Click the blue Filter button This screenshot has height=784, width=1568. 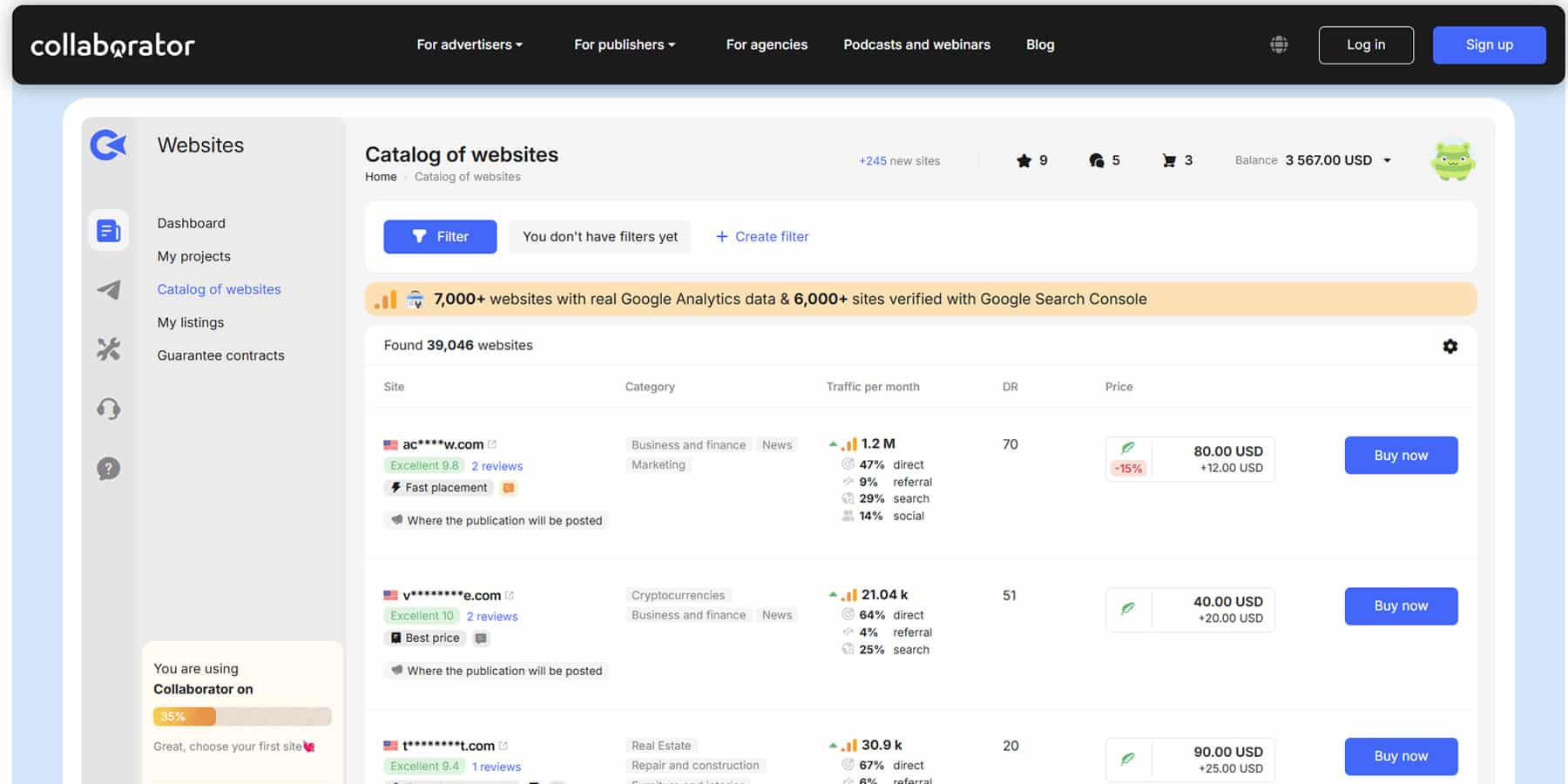point(440,237)
